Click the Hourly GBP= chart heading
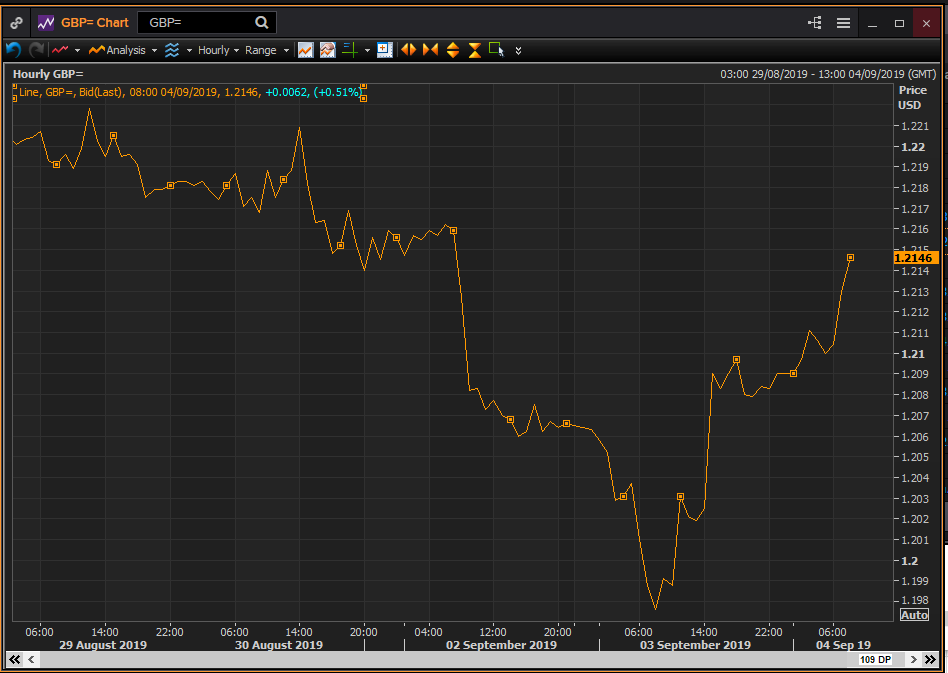Screen dimensions: 948x673 pyautogui.click(x=48, y=74)
